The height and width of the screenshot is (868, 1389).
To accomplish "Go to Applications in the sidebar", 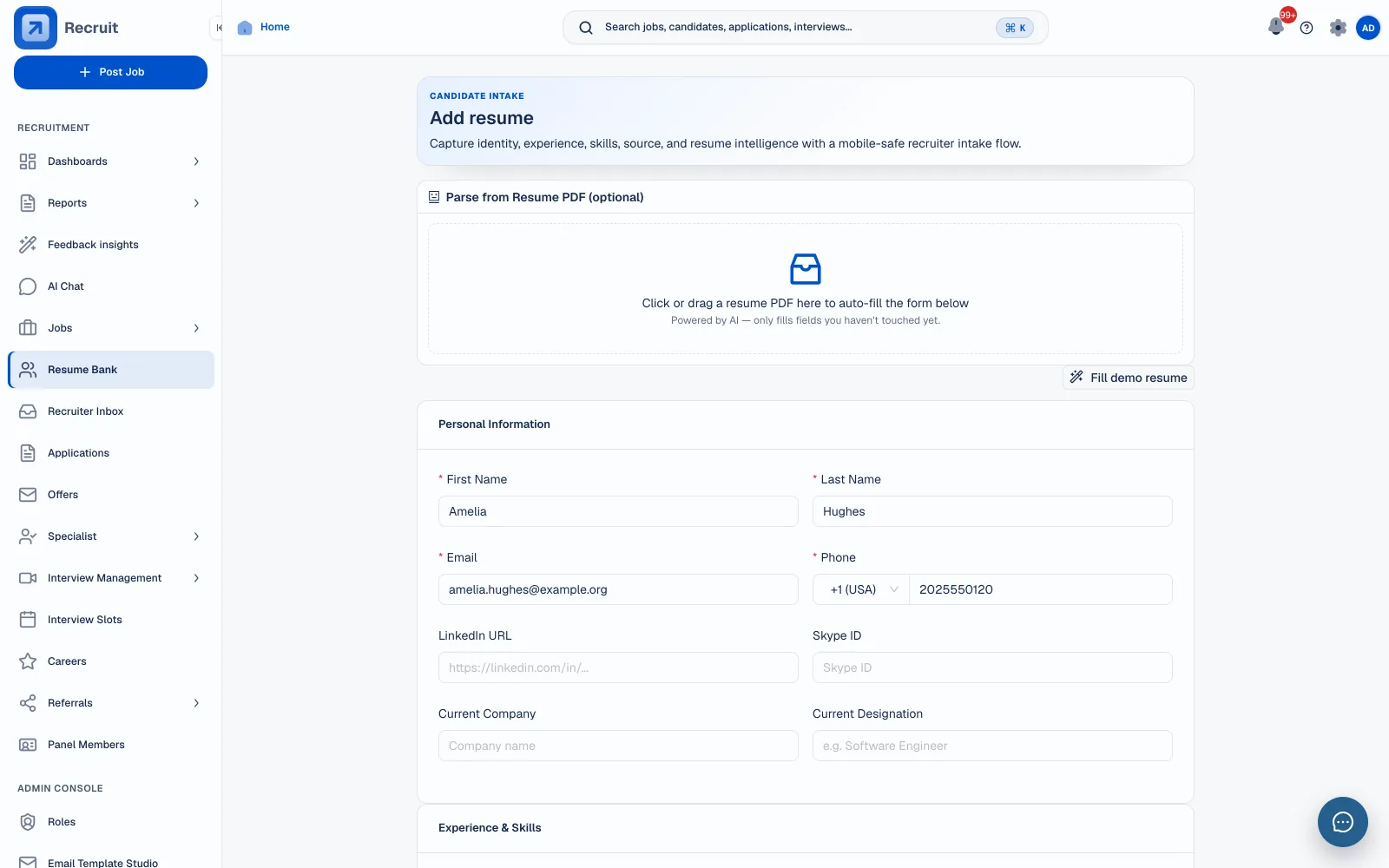I will pyautogui.click(x=111, y=453).
